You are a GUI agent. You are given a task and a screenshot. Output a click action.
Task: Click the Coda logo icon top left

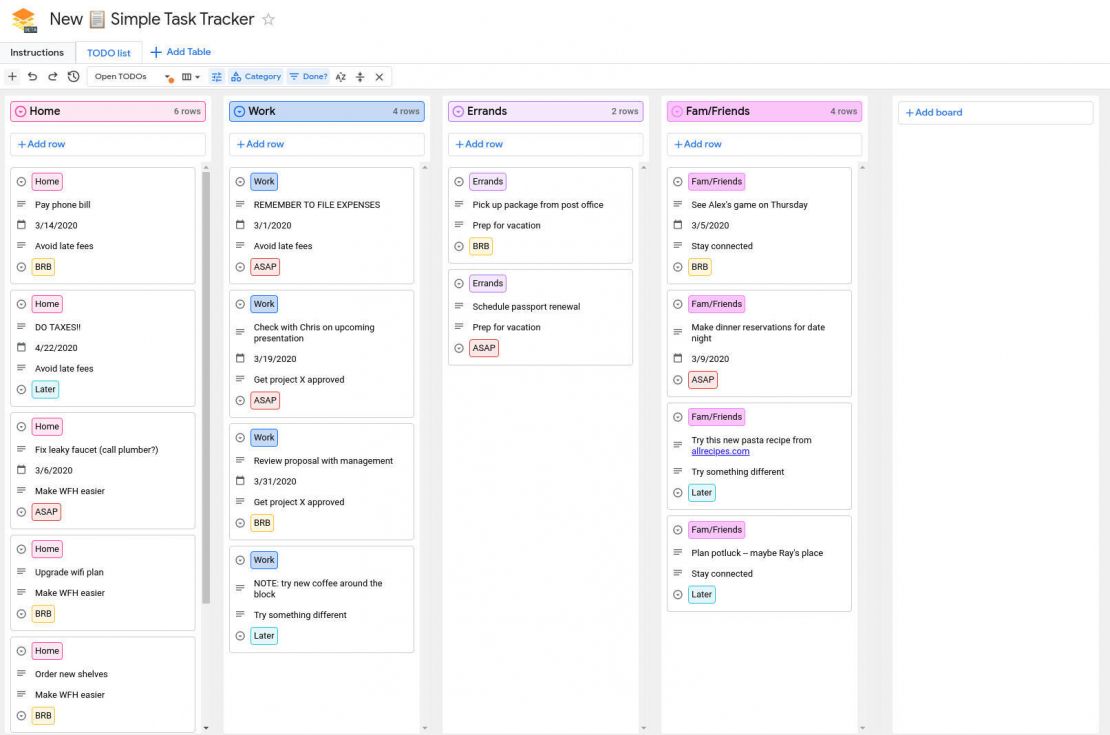click(x=21, y=18)
